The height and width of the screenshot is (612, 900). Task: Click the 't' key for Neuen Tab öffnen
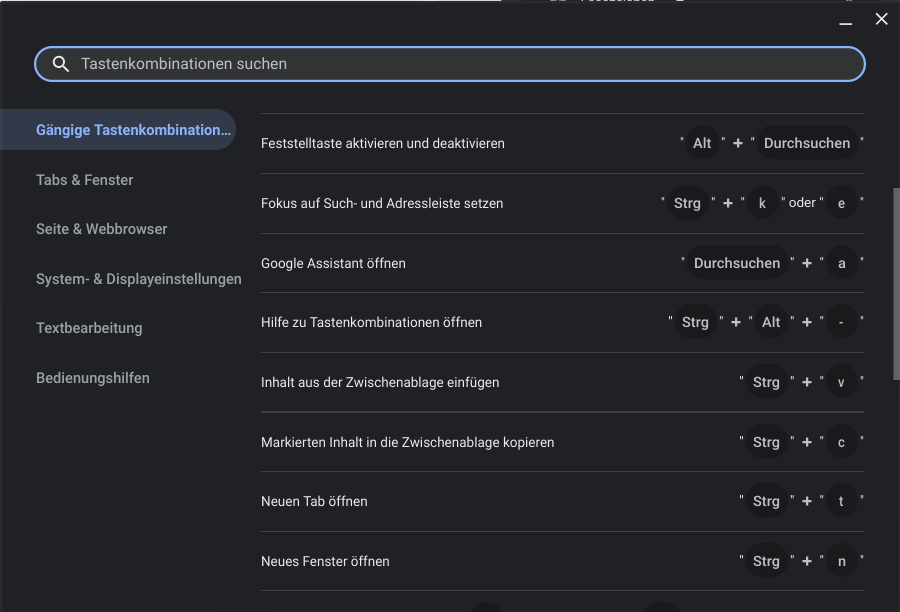(x=842, y=501)
